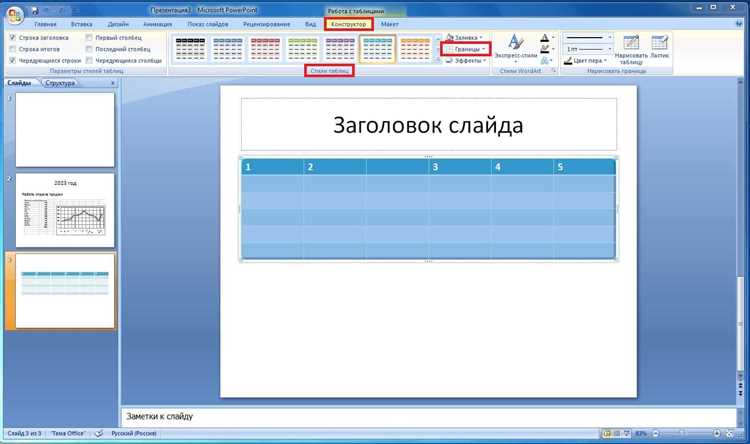Expand the Цвет пера dropdown arrow
Viewport: 750px width, 444px height.
tap(606, 61)
